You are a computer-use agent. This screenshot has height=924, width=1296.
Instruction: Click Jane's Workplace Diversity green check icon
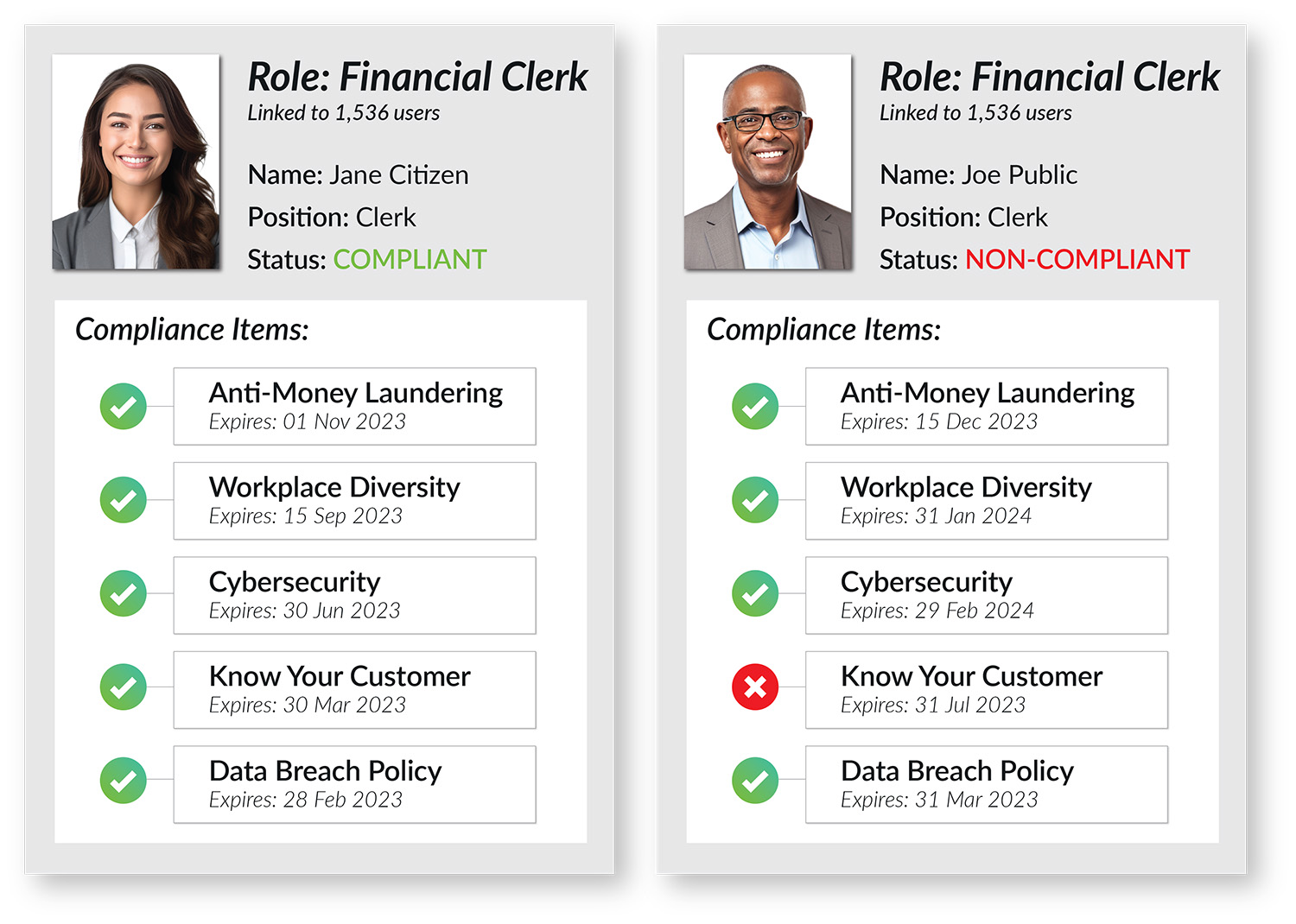pos(124,500)
